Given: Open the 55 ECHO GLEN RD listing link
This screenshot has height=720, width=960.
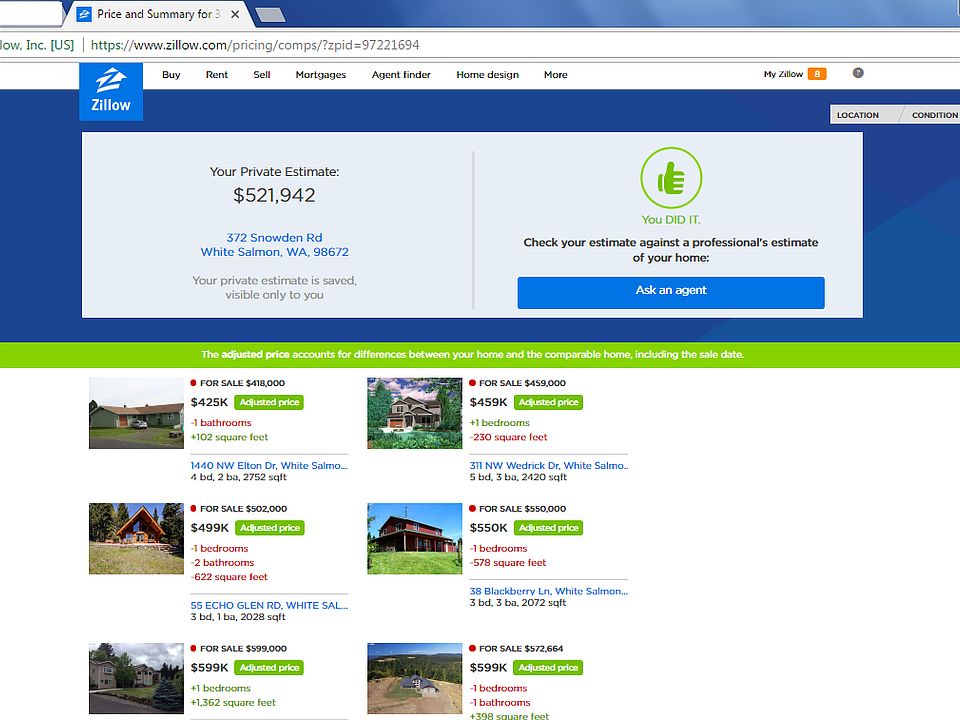Looking at the screenshot, I should (x=269, y=605).
